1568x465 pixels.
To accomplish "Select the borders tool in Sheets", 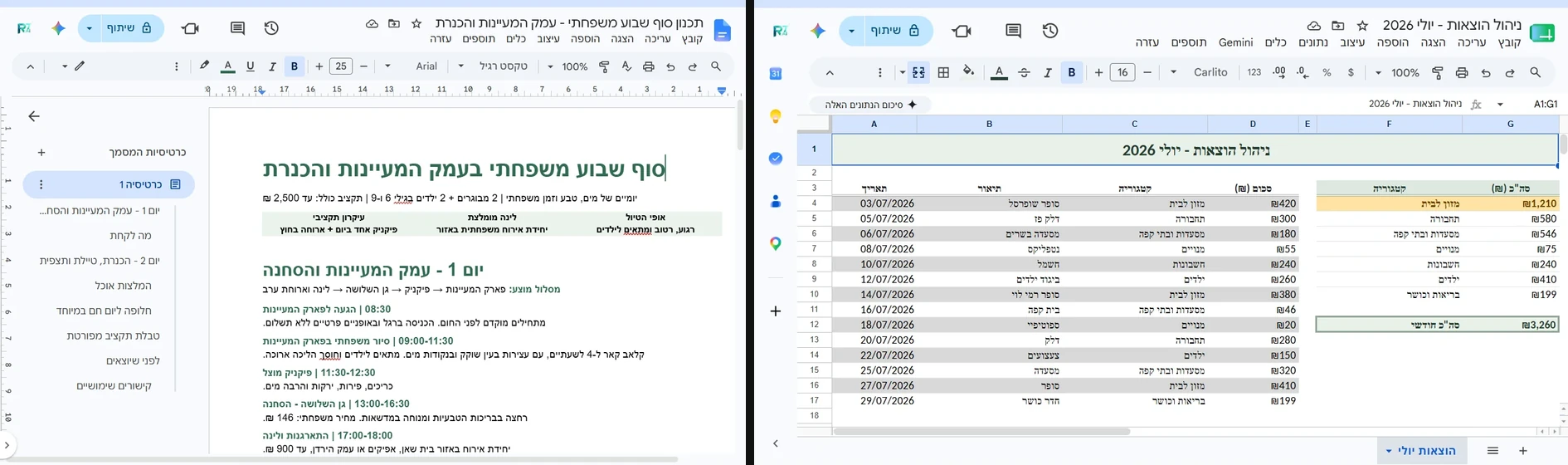I will 943,73.
